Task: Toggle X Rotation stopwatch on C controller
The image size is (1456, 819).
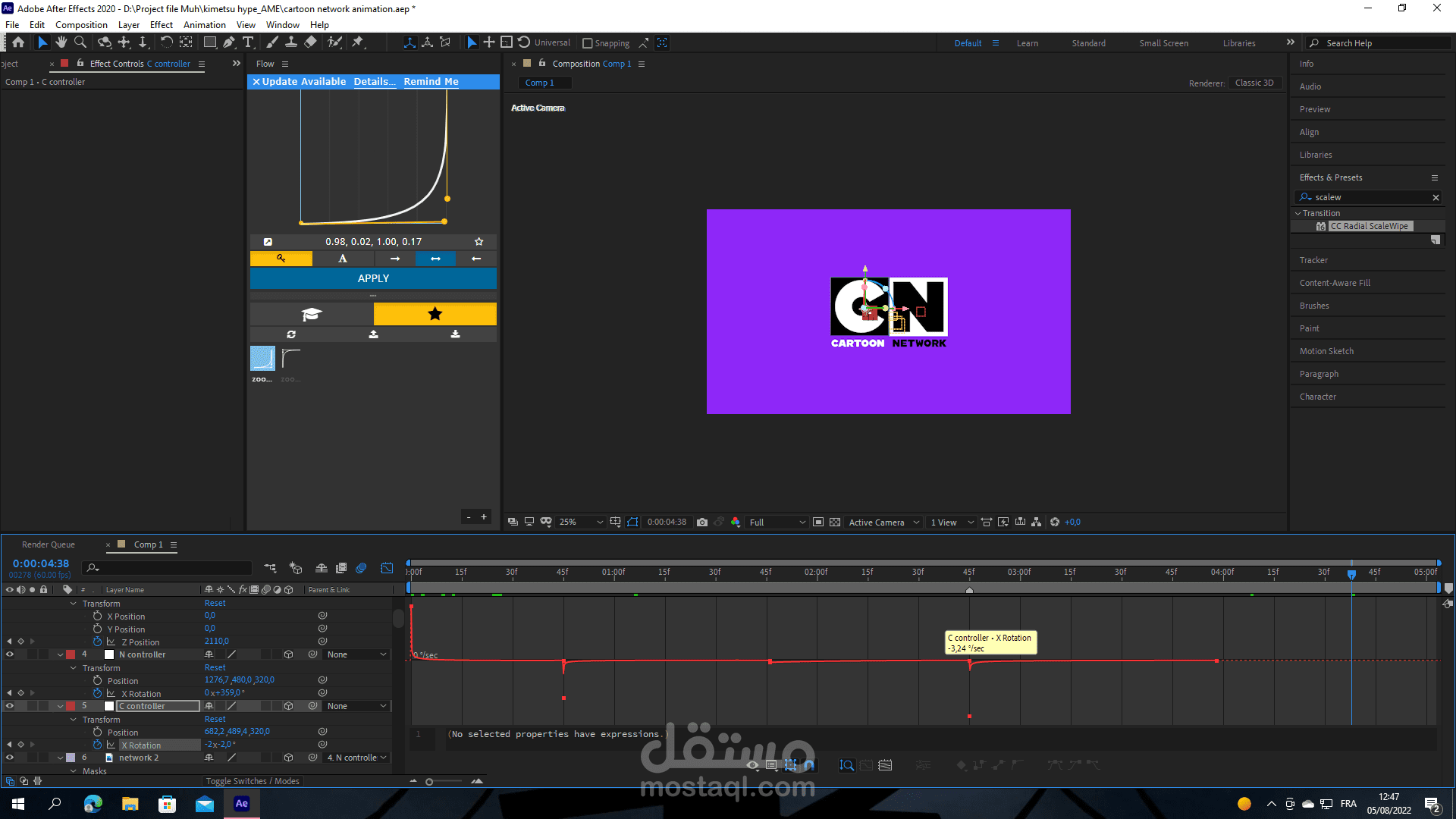Action: pyautogui.click(x=97, y=745)
